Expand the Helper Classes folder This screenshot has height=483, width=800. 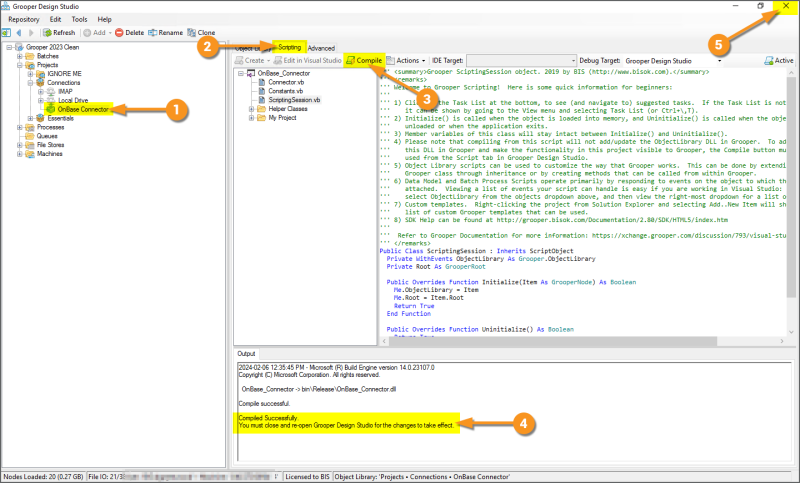click(x=250, y=109)
